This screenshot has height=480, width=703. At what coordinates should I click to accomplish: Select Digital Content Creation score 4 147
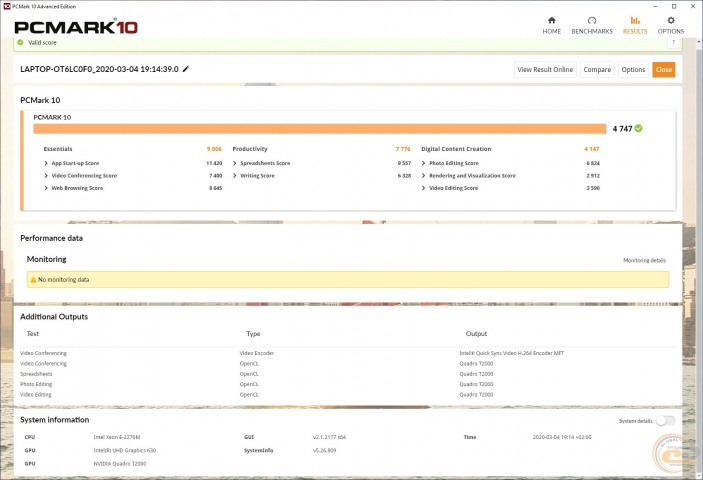(592, 149)
